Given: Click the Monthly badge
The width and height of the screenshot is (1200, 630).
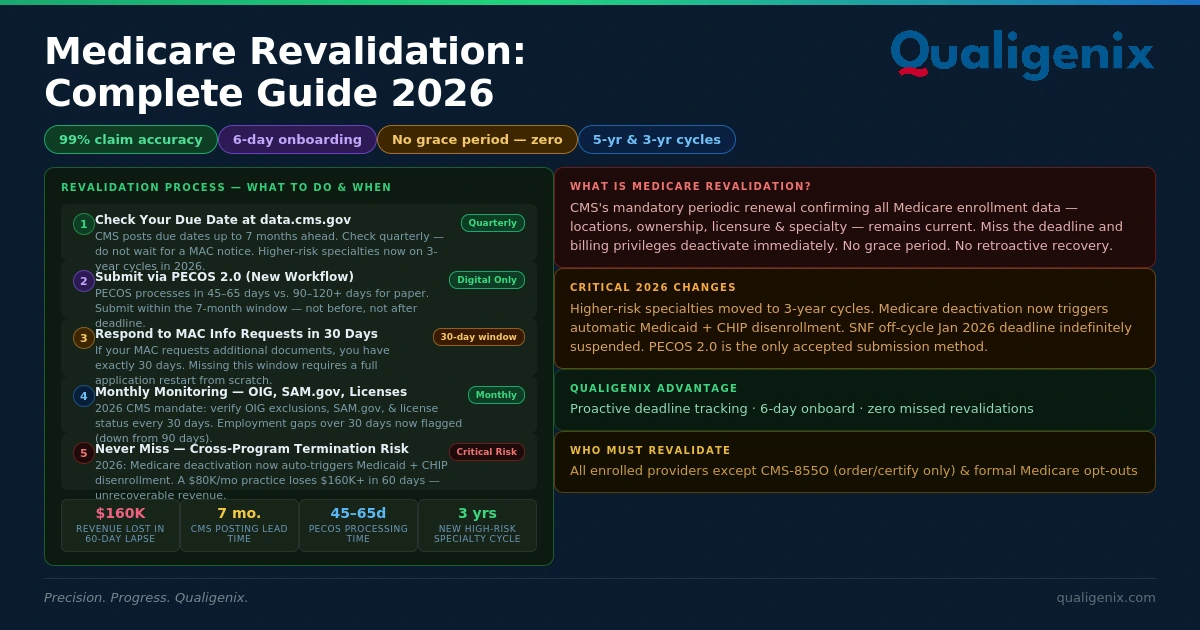Looking at the screenshot, I should tap(496, 395).
